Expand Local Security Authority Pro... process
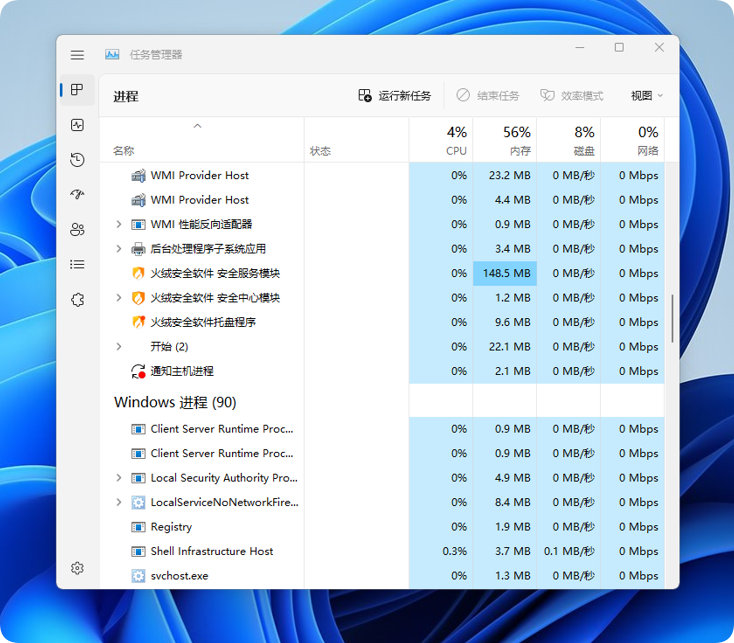Viewport: 734px width, 643px height. (119, 478)
